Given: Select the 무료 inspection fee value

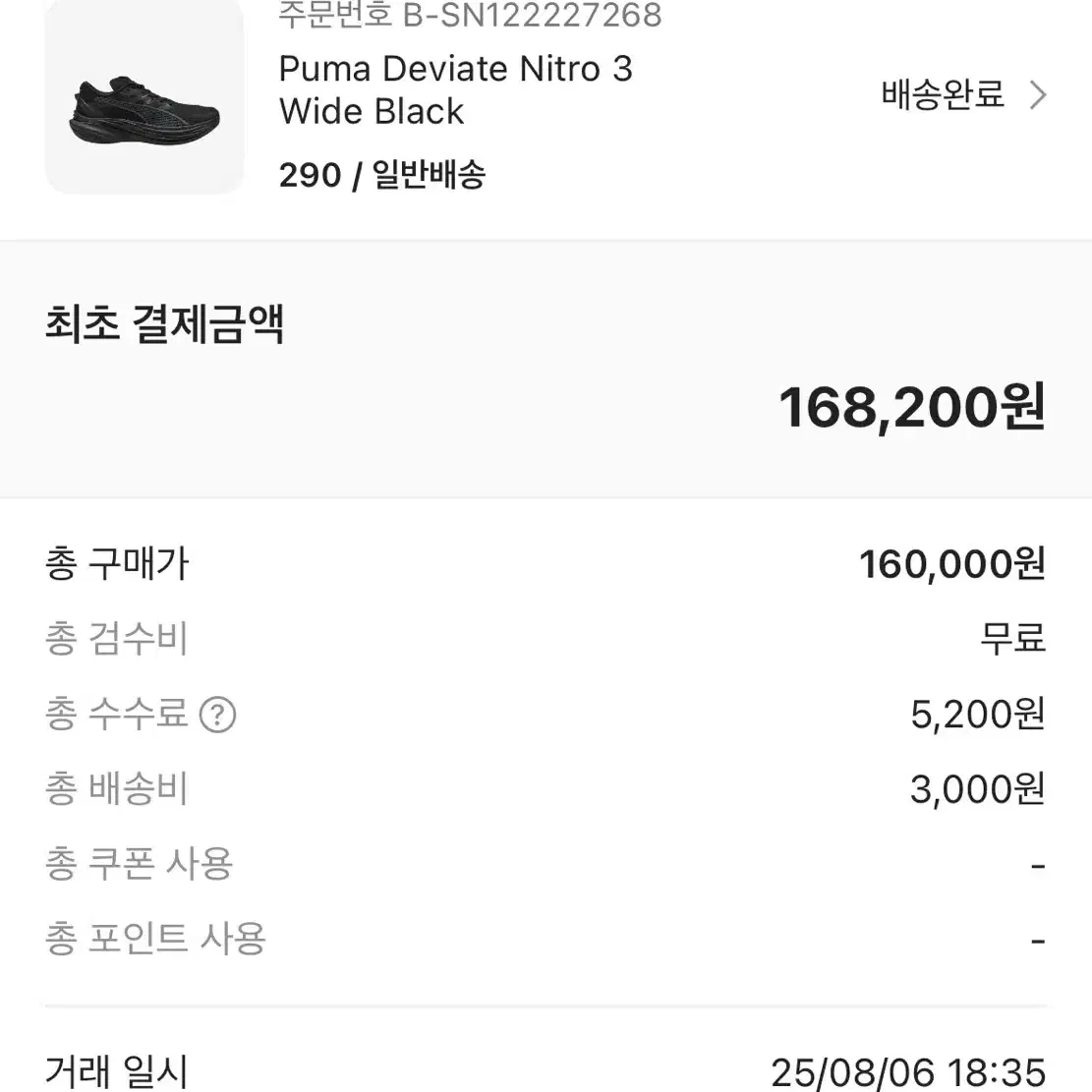Looking at the screenshot, I should (x=1016, y=639).
